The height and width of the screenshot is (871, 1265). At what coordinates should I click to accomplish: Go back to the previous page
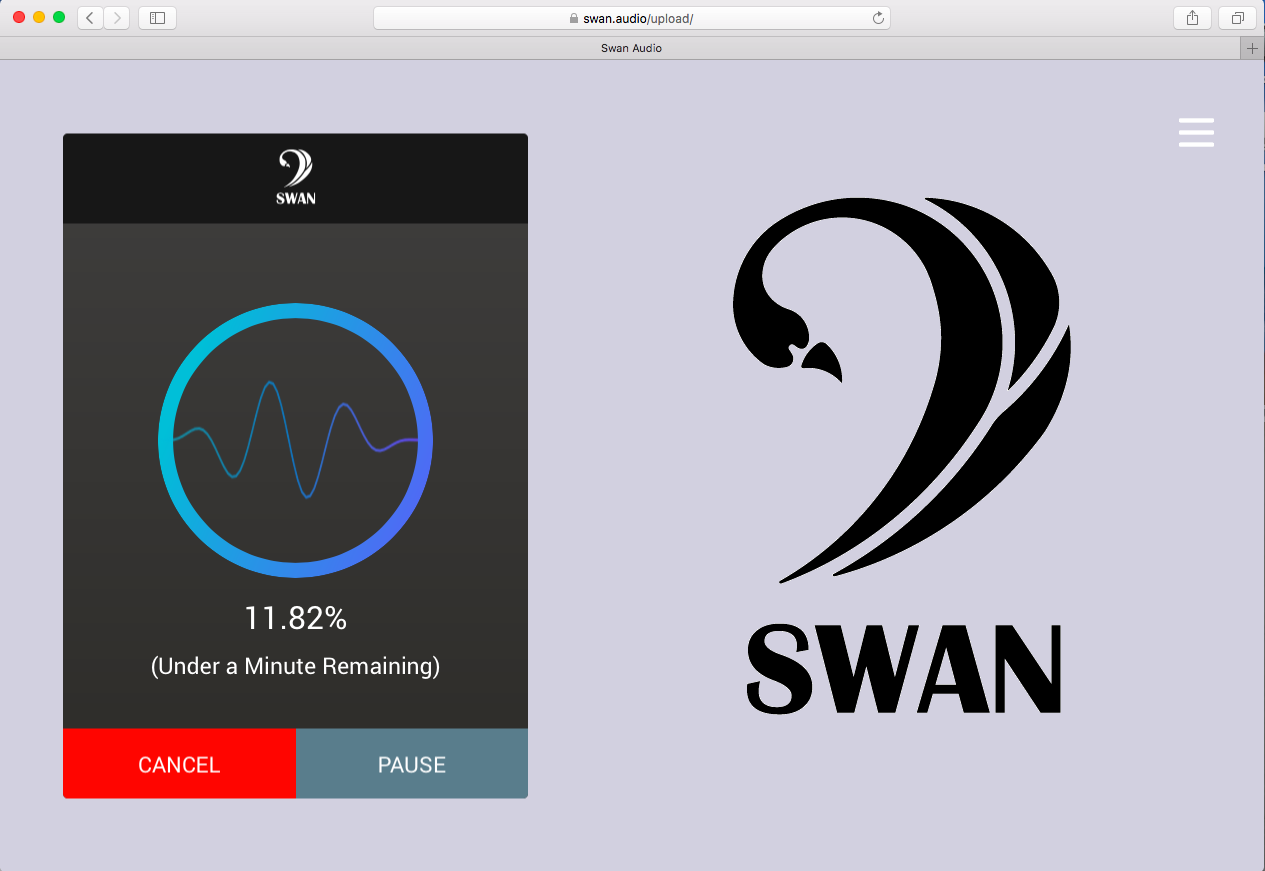89,17
